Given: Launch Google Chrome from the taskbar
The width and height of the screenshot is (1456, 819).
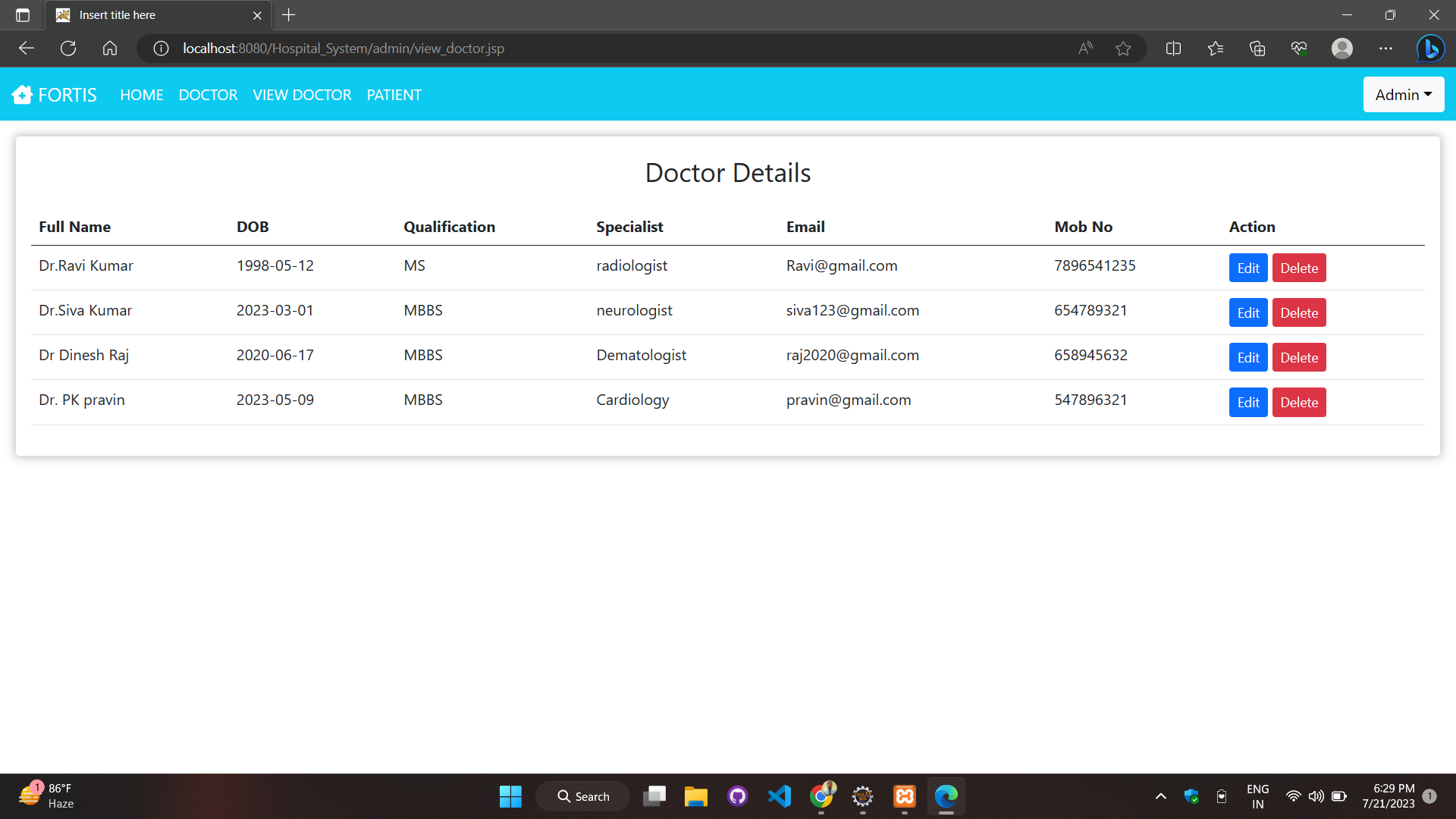Looking at the screenshot, I should coord(821,795).
